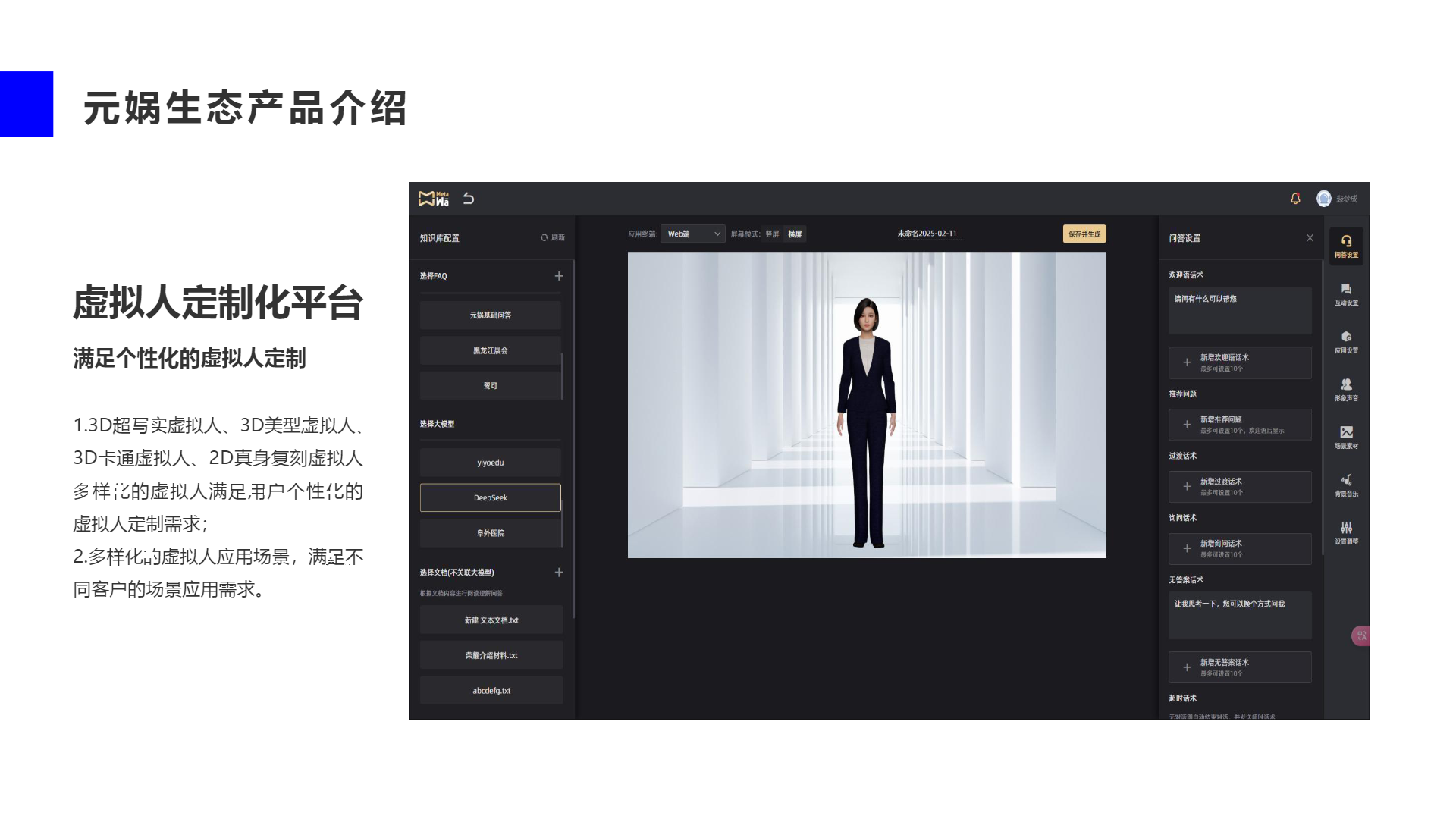
Task: Open the user avatar menu
Action: [1324, 199]
